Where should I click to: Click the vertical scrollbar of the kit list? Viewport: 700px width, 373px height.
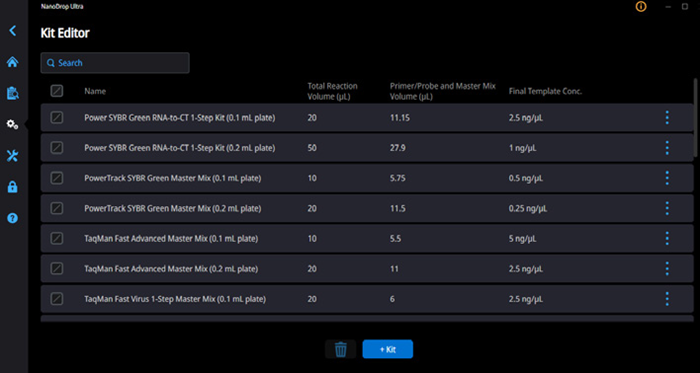(696, 117)
